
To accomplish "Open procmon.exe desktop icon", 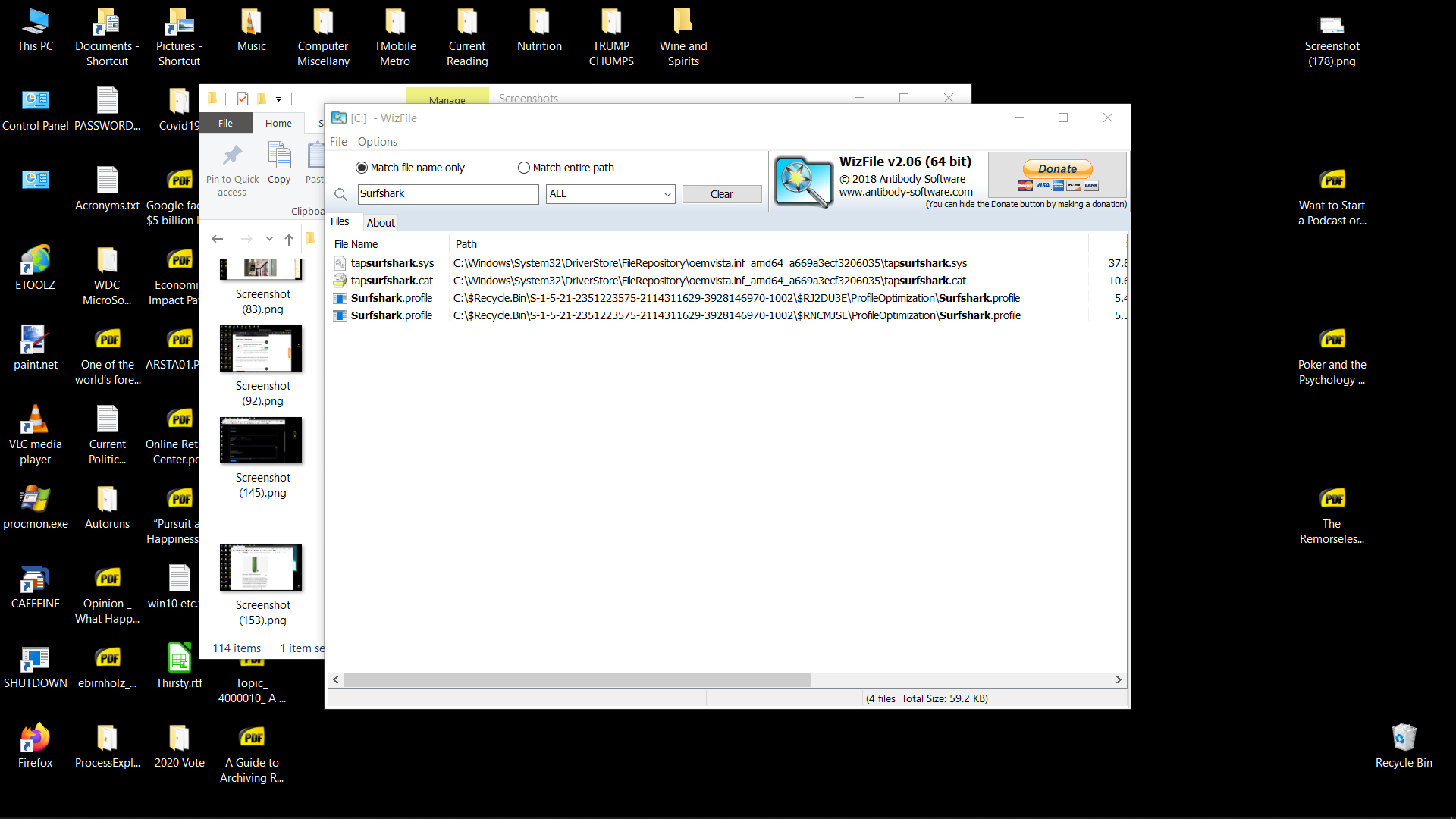I will 35,507.
